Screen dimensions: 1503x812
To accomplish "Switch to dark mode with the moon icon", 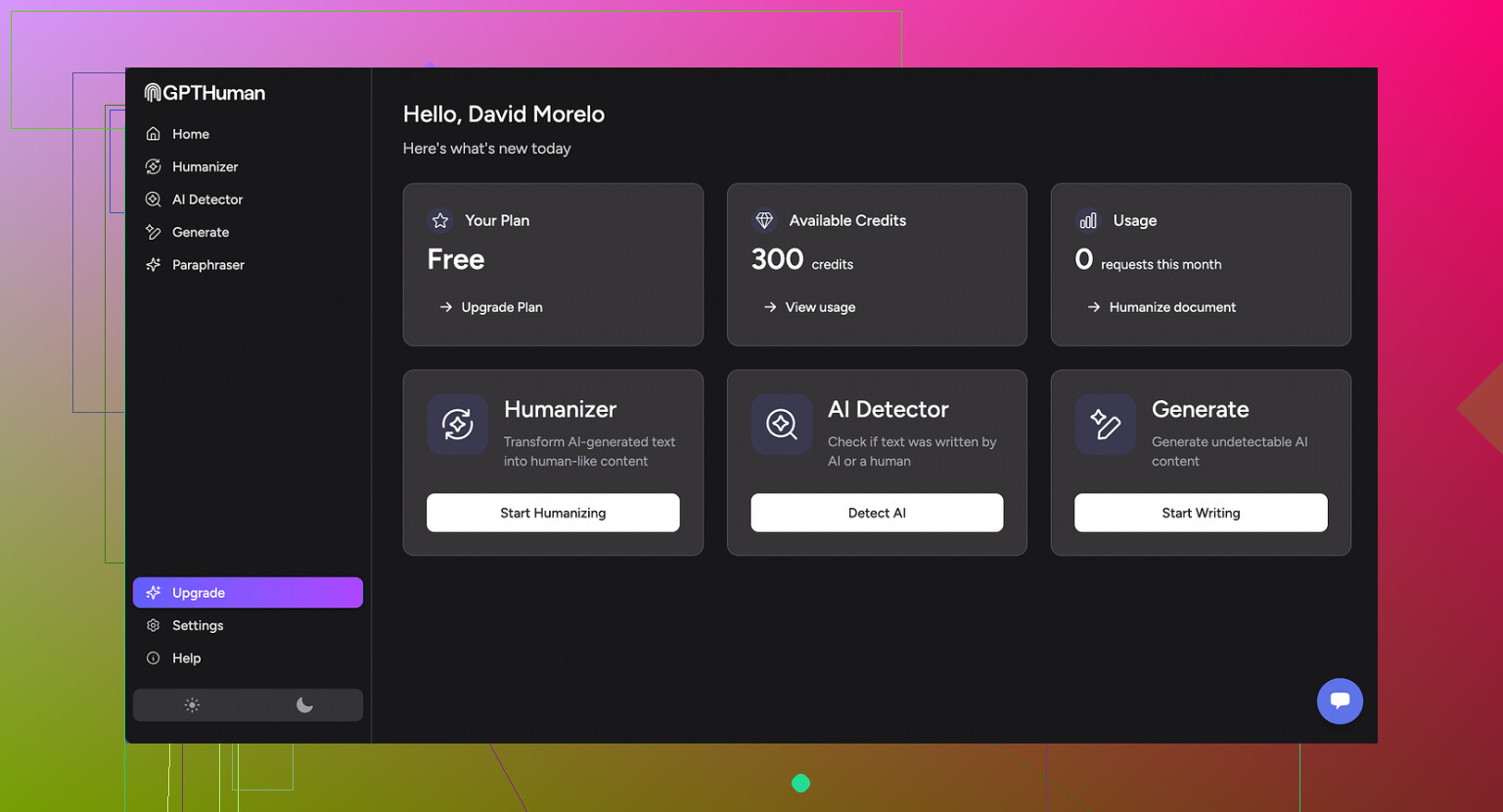I will pyautogui.click(x=303, y=704).
